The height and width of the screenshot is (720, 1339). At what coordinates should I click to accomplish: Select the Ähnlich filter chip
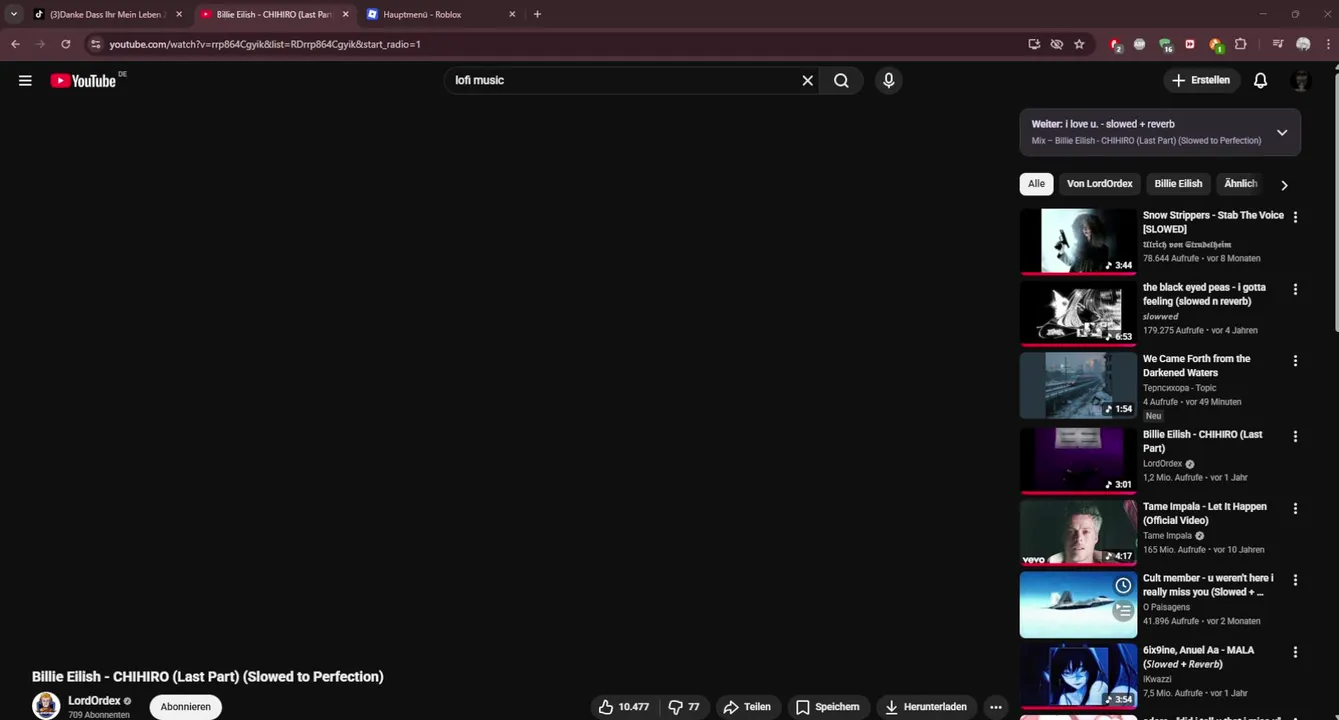[x=1240, y=184]
